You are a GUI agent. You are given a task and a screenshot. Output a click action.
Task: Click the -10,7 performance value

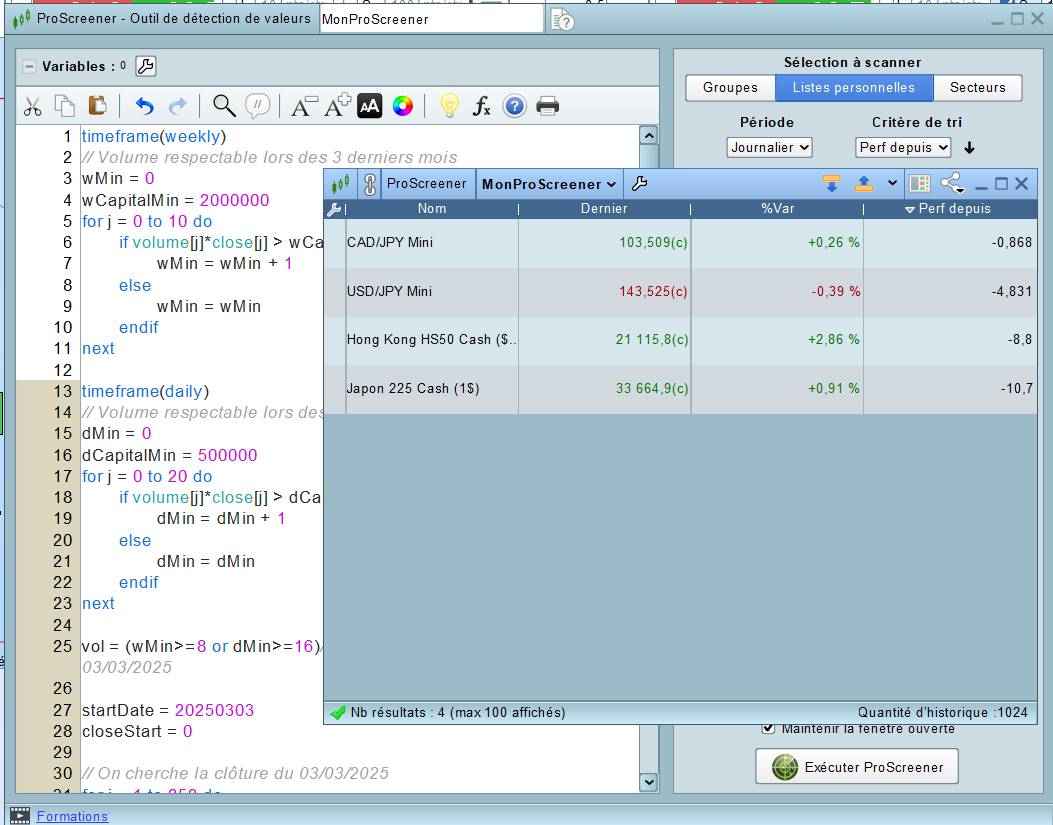(x=1016, y=388)
